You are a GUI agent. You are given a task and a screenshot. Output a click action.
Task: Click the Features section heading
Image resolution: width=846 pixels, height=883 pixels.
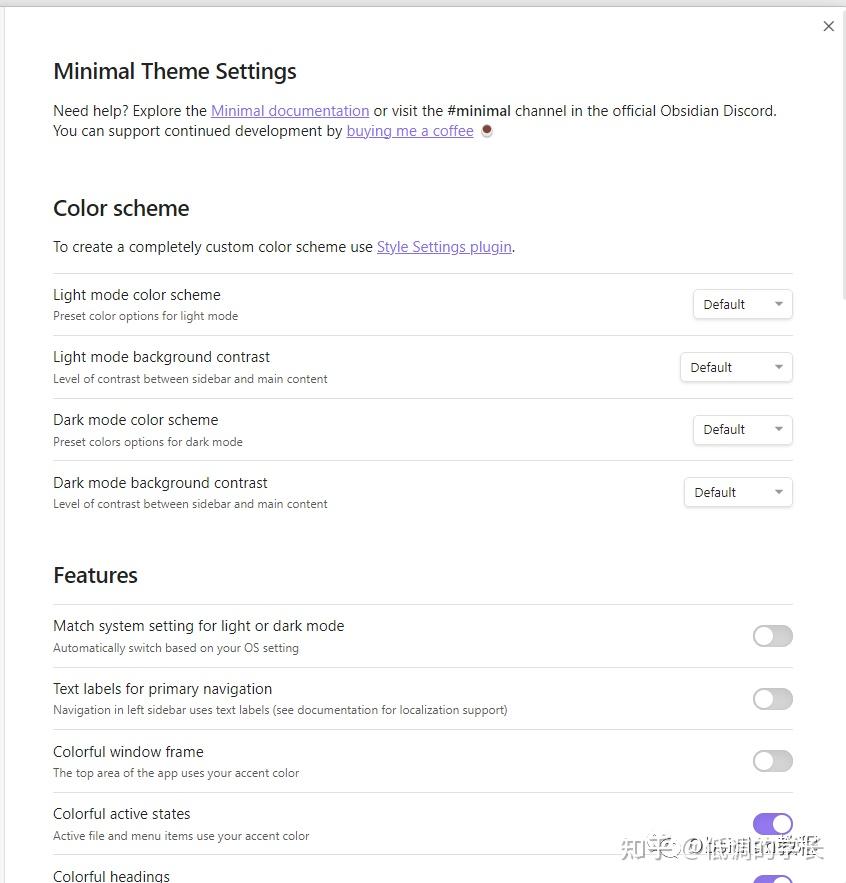click(x=95, y=575)
